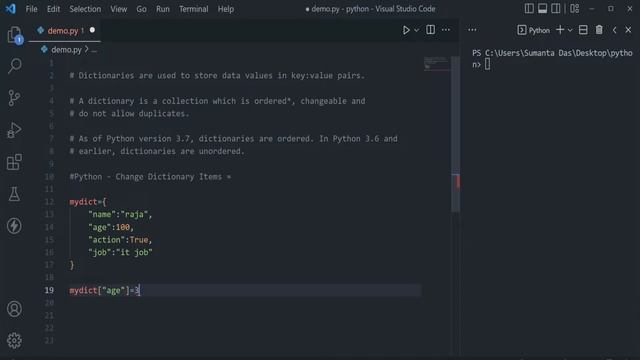640x360 pixels.
Task: Open the Manage gear icon
Action: coord(14,340)
